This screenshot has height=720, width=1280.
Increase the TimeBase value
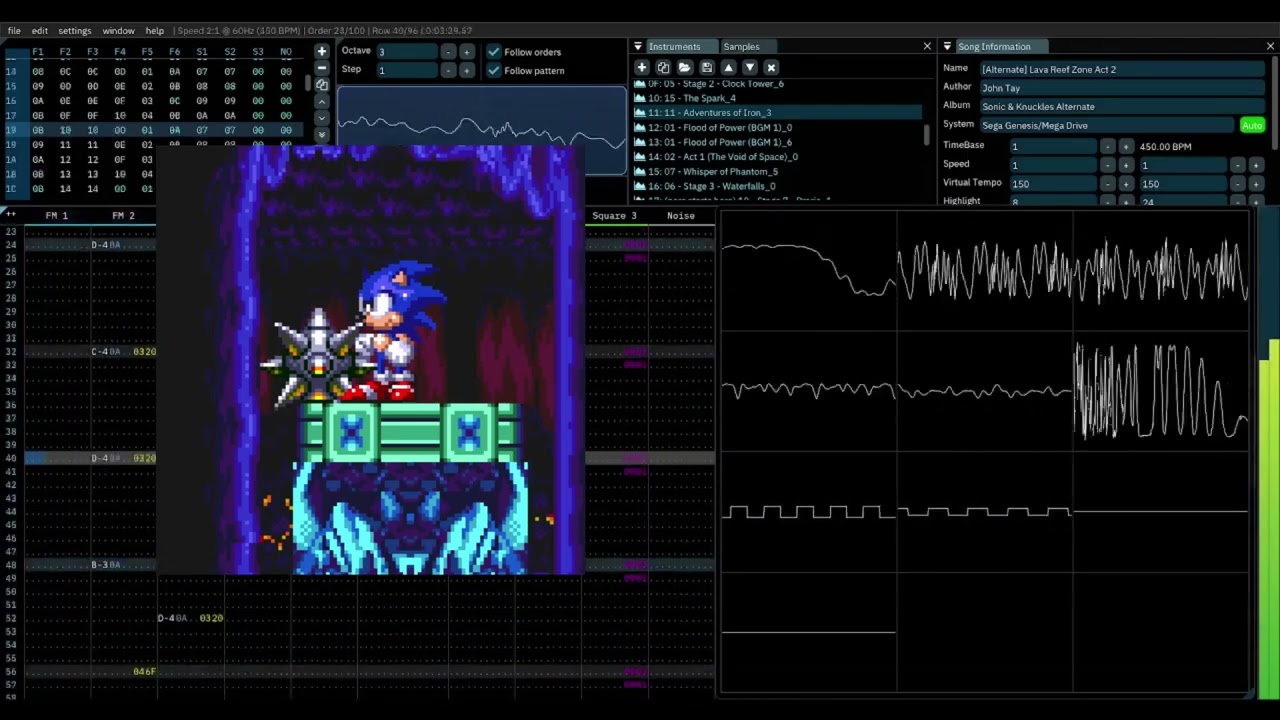point(1126,146)
